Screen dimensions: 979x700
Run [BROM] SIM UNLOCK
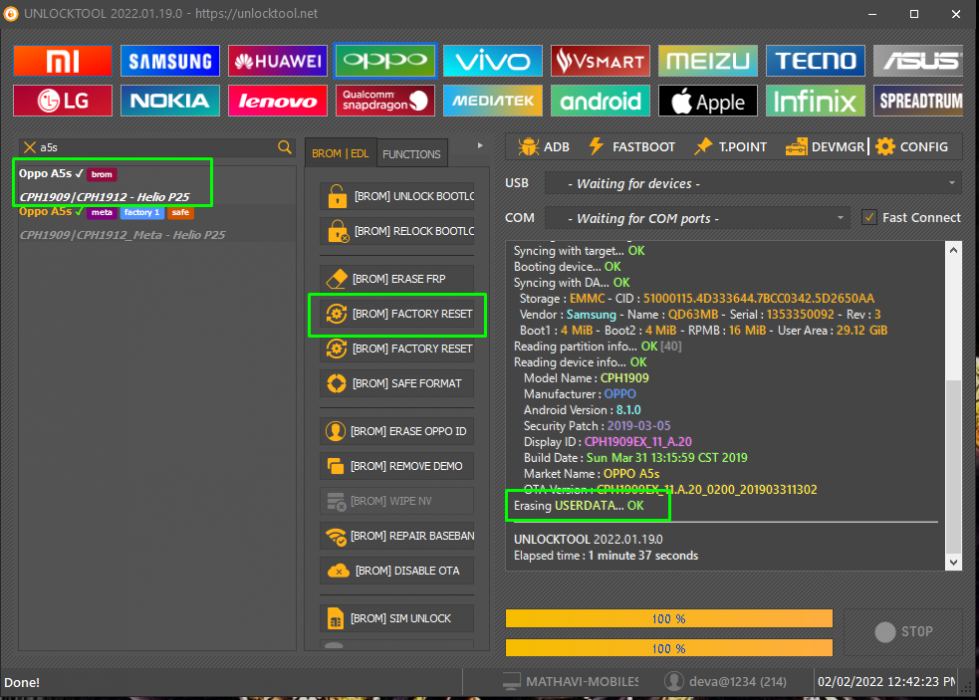397,618
